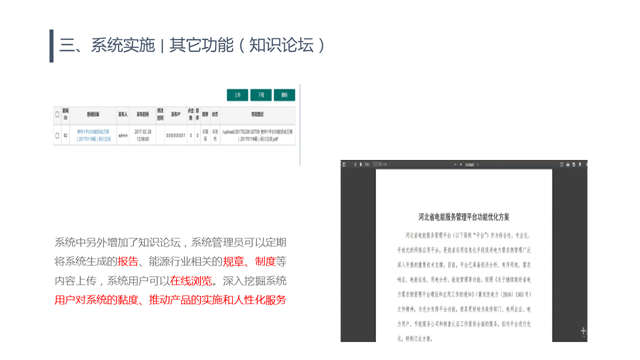Click slide title 三、系统实施 | 其它功能（知识论坛）

[192, 45]
